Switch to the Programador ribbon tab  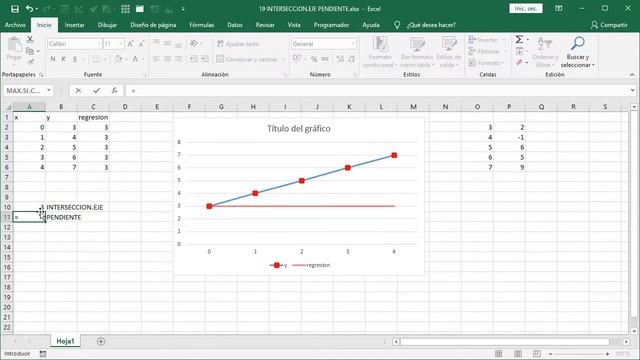(x=331, y=25)
